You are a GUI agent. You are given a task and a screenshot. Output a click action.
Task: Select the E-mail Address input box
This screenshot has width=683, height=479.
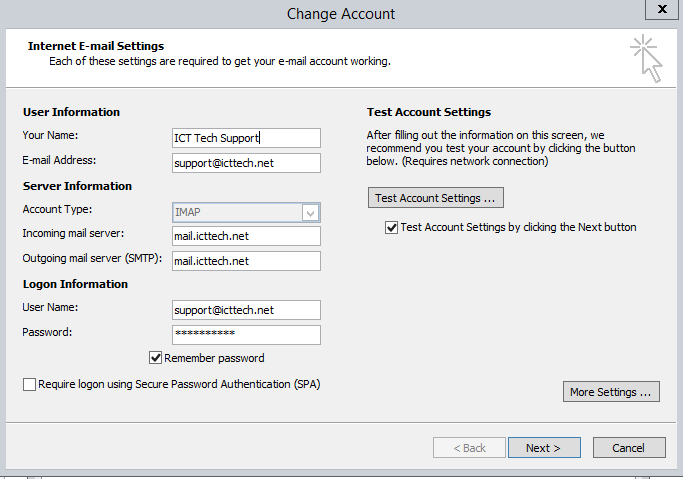click(x=246, y=163)
